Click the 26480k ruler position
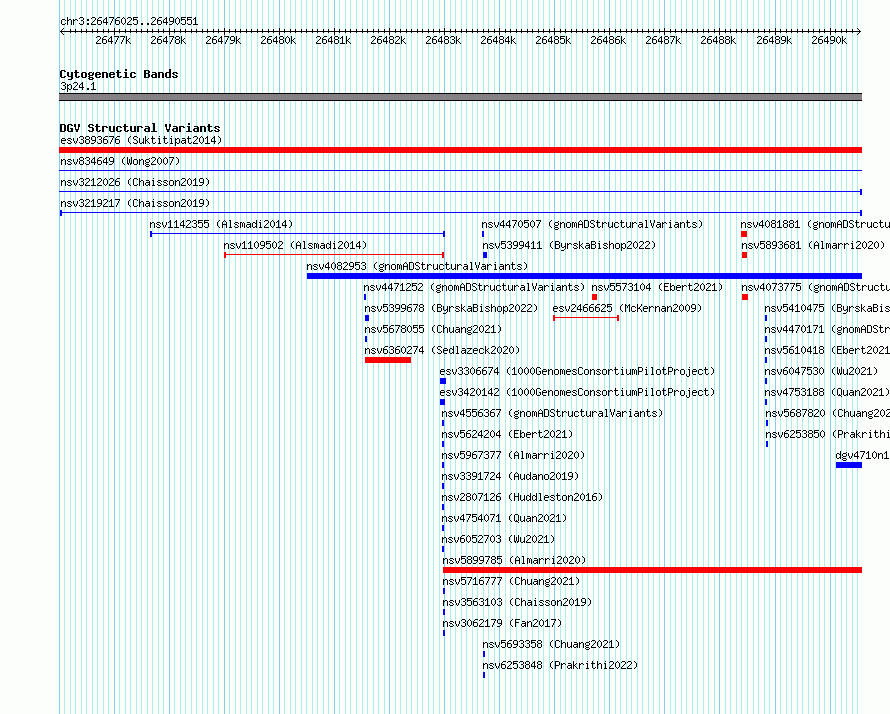The image size is (890, 714). (x=278, y=40)
